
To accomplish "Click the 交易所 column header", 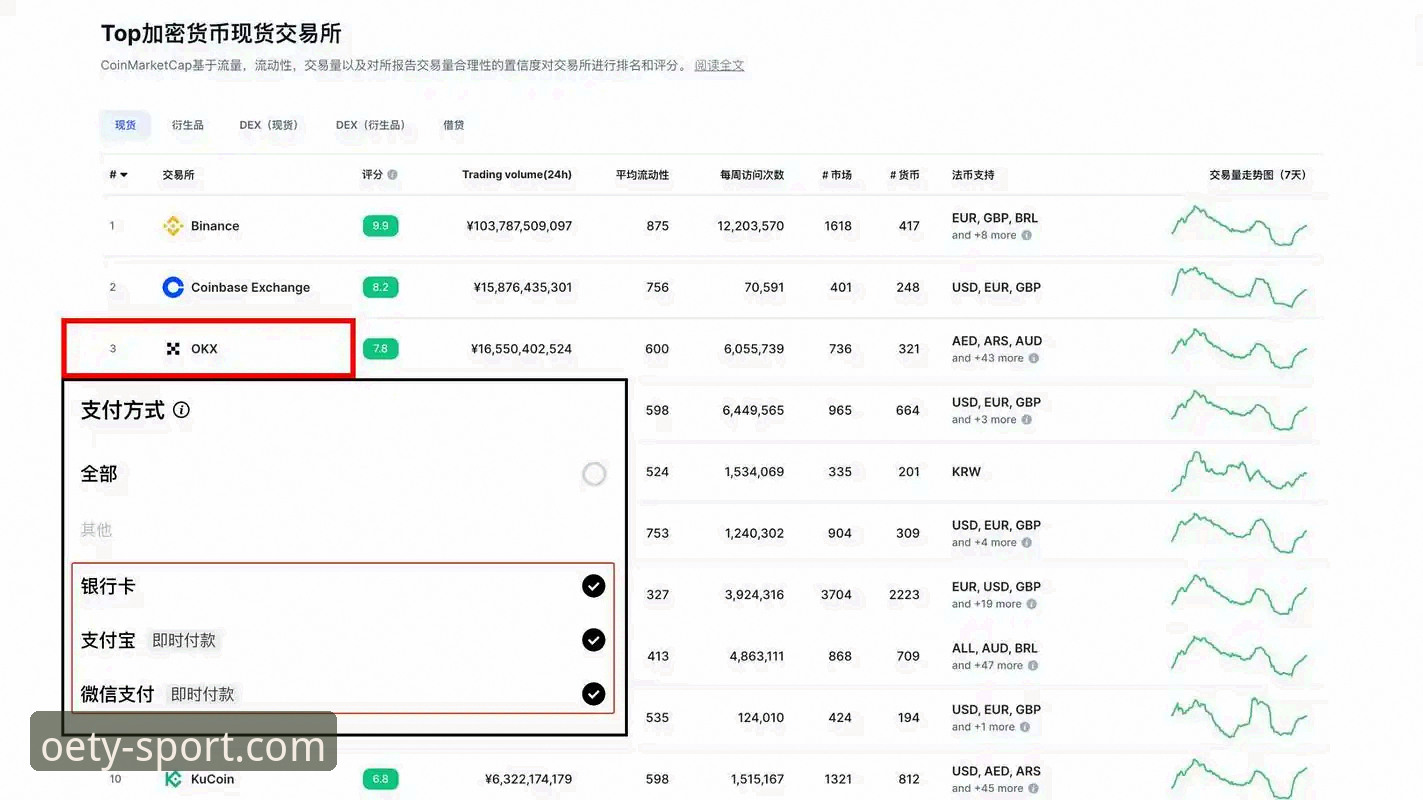I will click(x=179, y=175).
